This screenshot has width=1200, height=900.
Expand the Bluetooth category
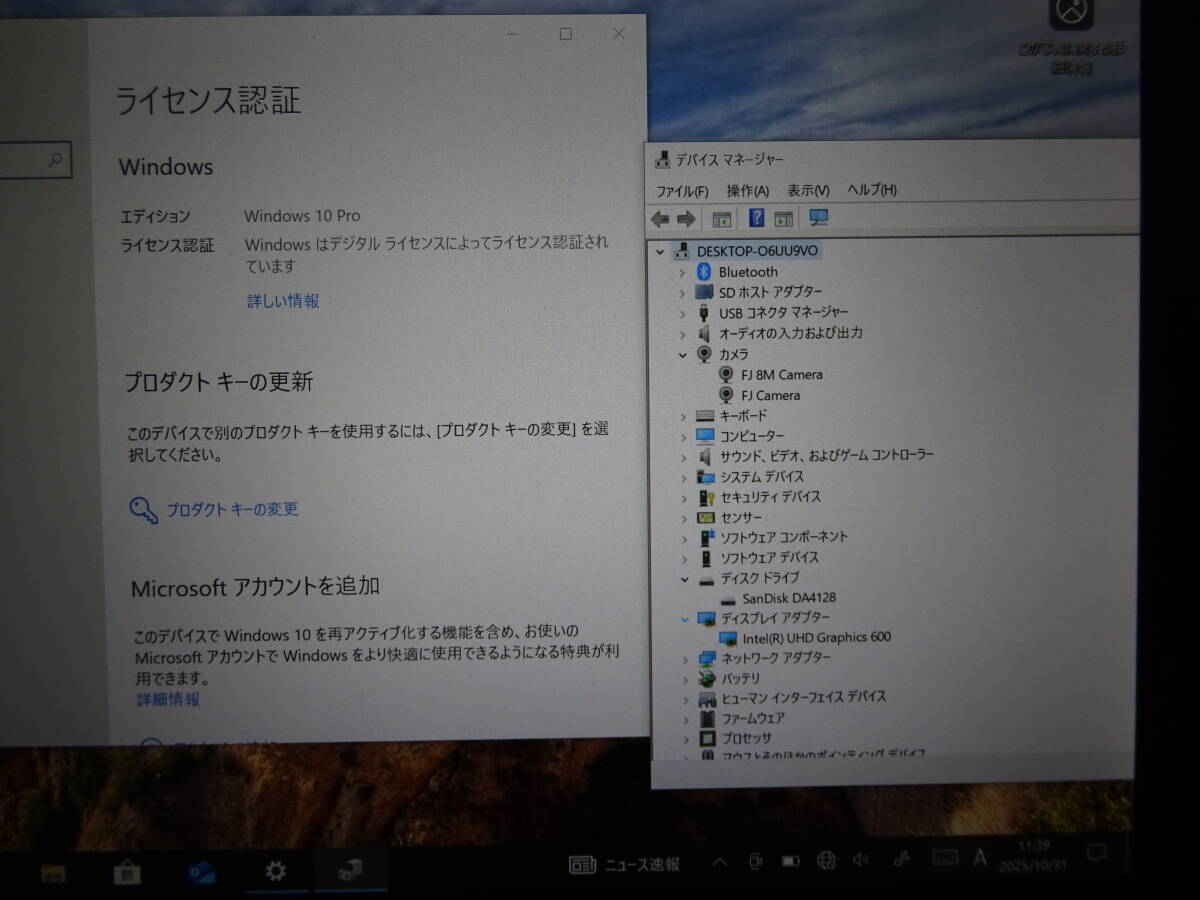pyautogui.click(x=683, y=272)
